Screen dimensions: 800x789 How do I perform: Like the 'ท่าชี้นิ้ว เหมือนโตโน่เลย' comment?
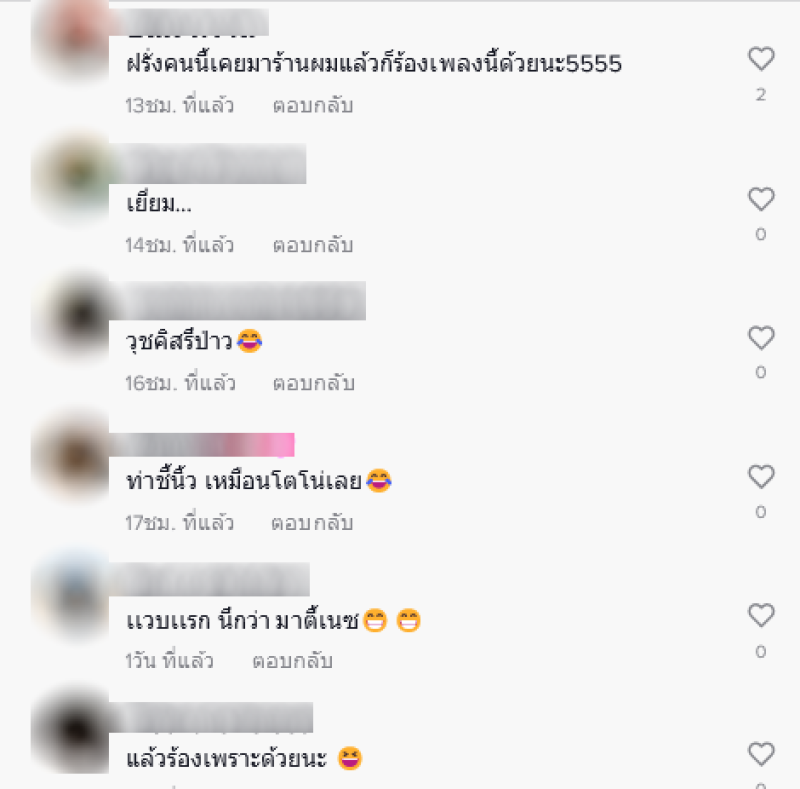(761, 477)
